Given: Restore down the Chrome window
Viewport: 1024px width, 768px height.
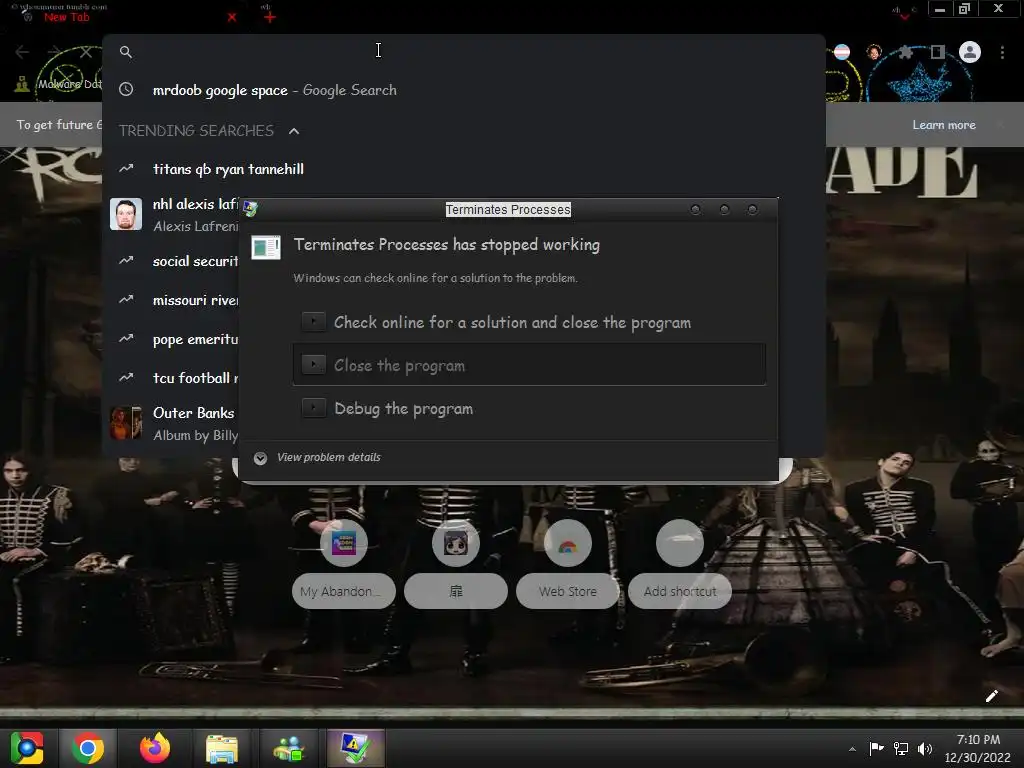Looking at the screenshot, I should 965,9.
